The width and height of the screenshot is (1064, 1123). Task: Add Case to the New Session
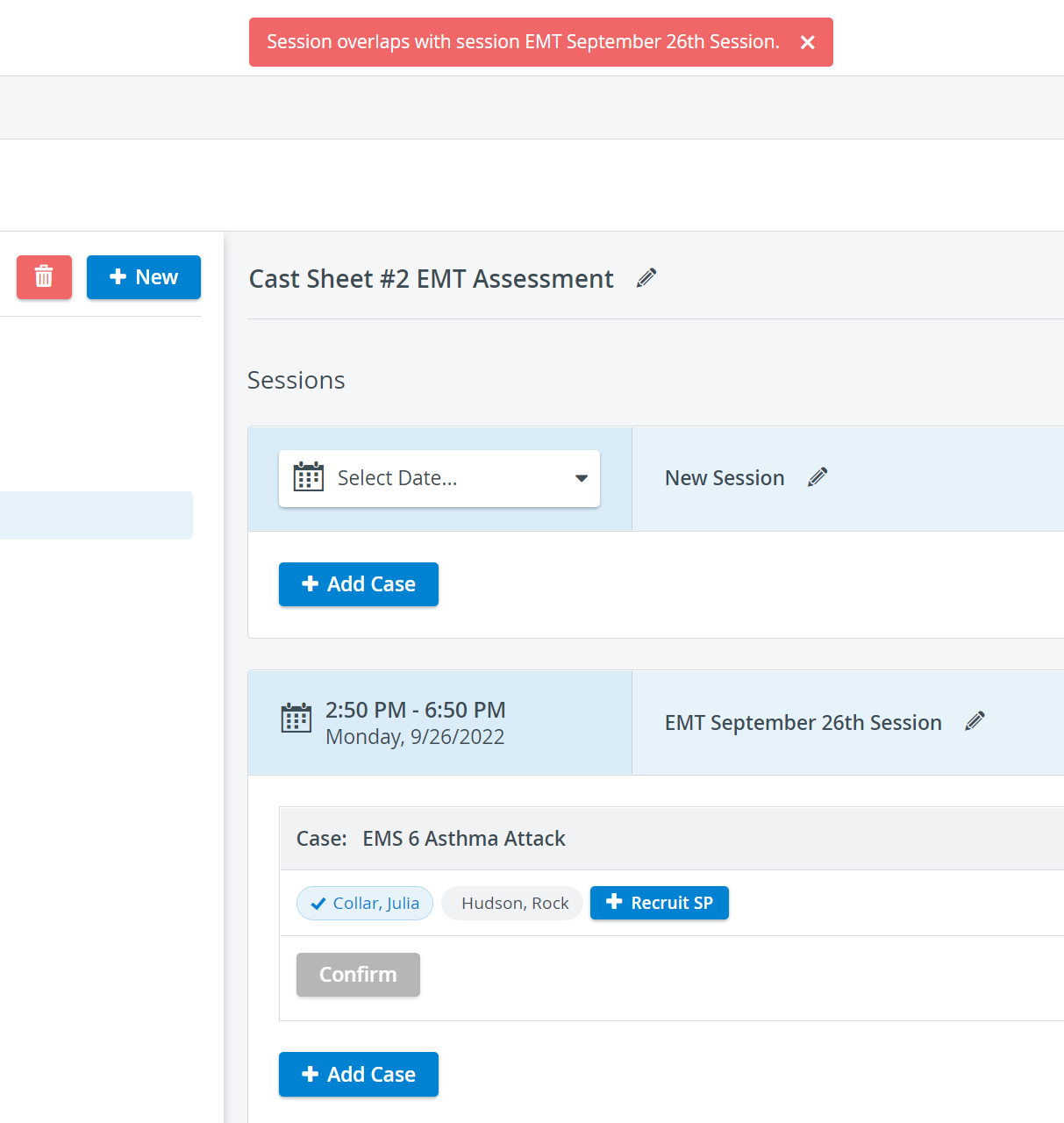pyautogui.click(x=359, y=584)
